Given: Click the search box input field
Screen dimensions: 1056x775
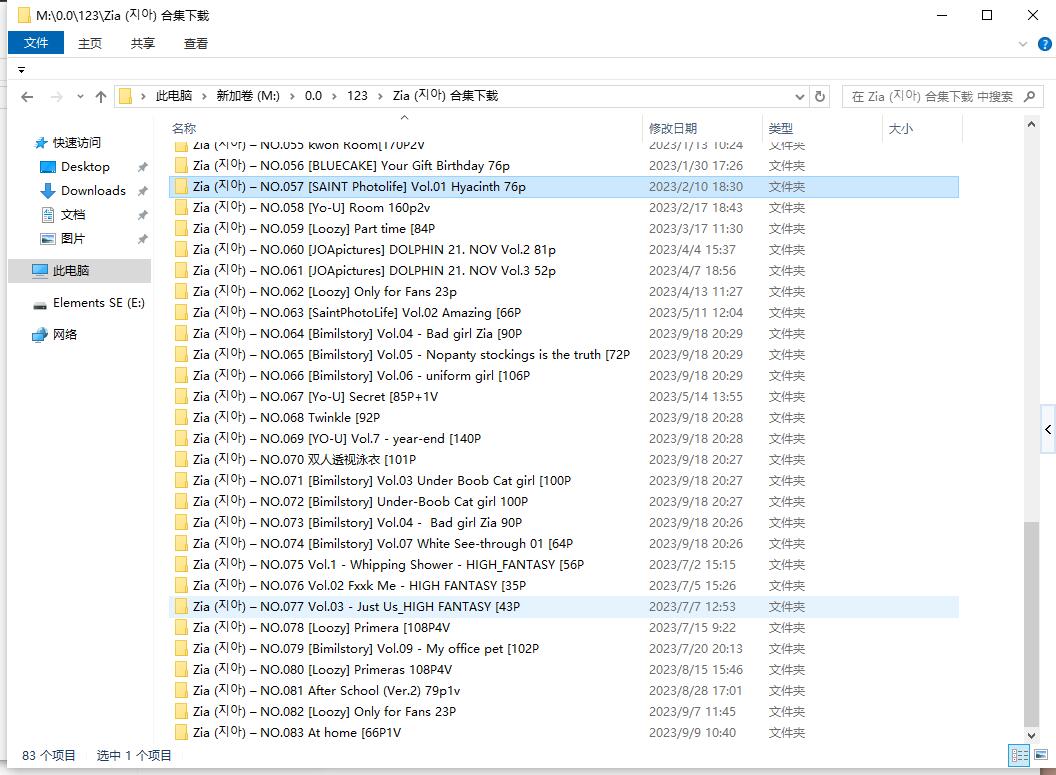Looking at the screenshot, I should click(930, 97).
